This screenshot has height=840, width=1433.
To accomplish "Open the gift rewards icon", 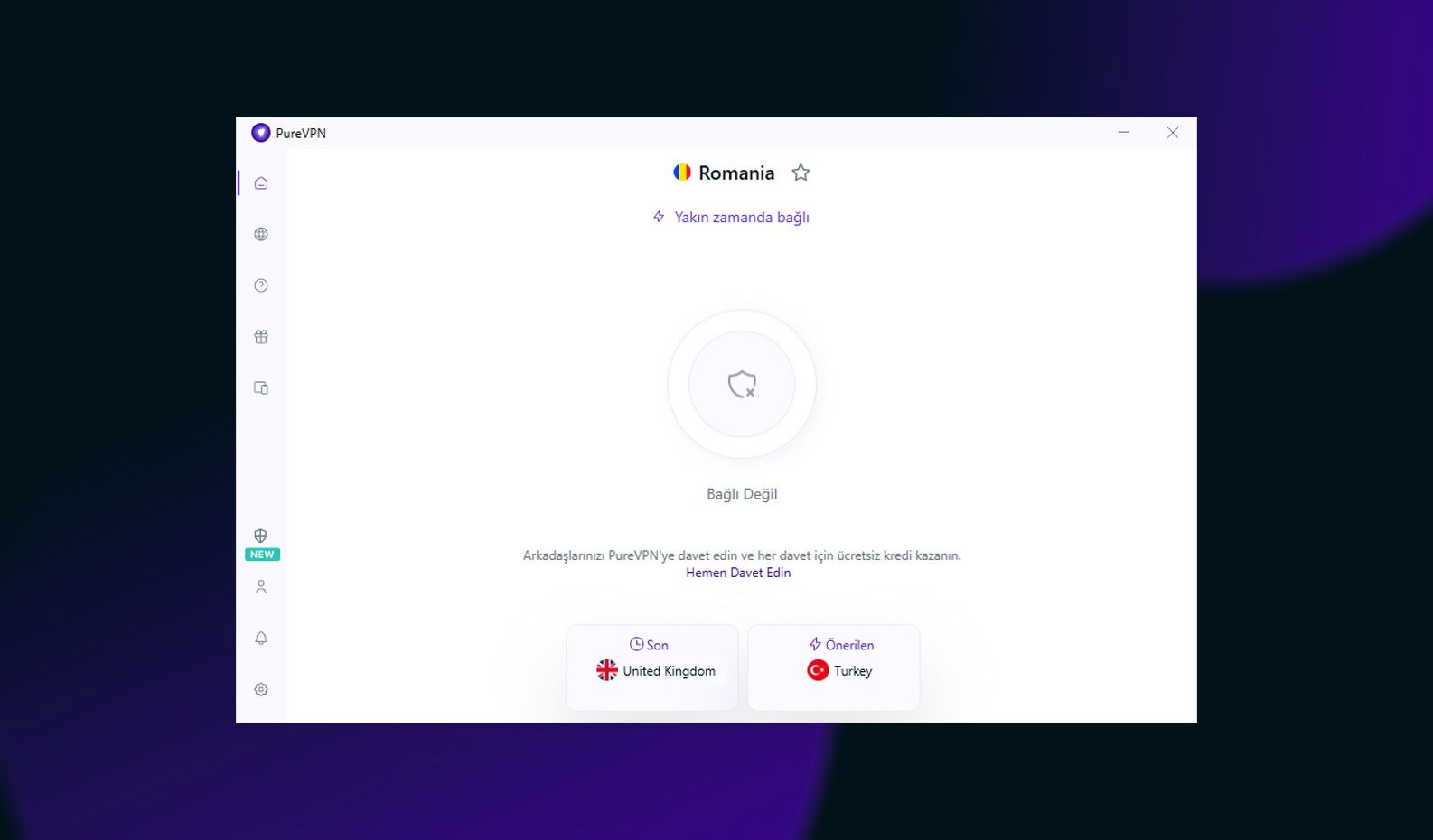I will tap(261, 337).
